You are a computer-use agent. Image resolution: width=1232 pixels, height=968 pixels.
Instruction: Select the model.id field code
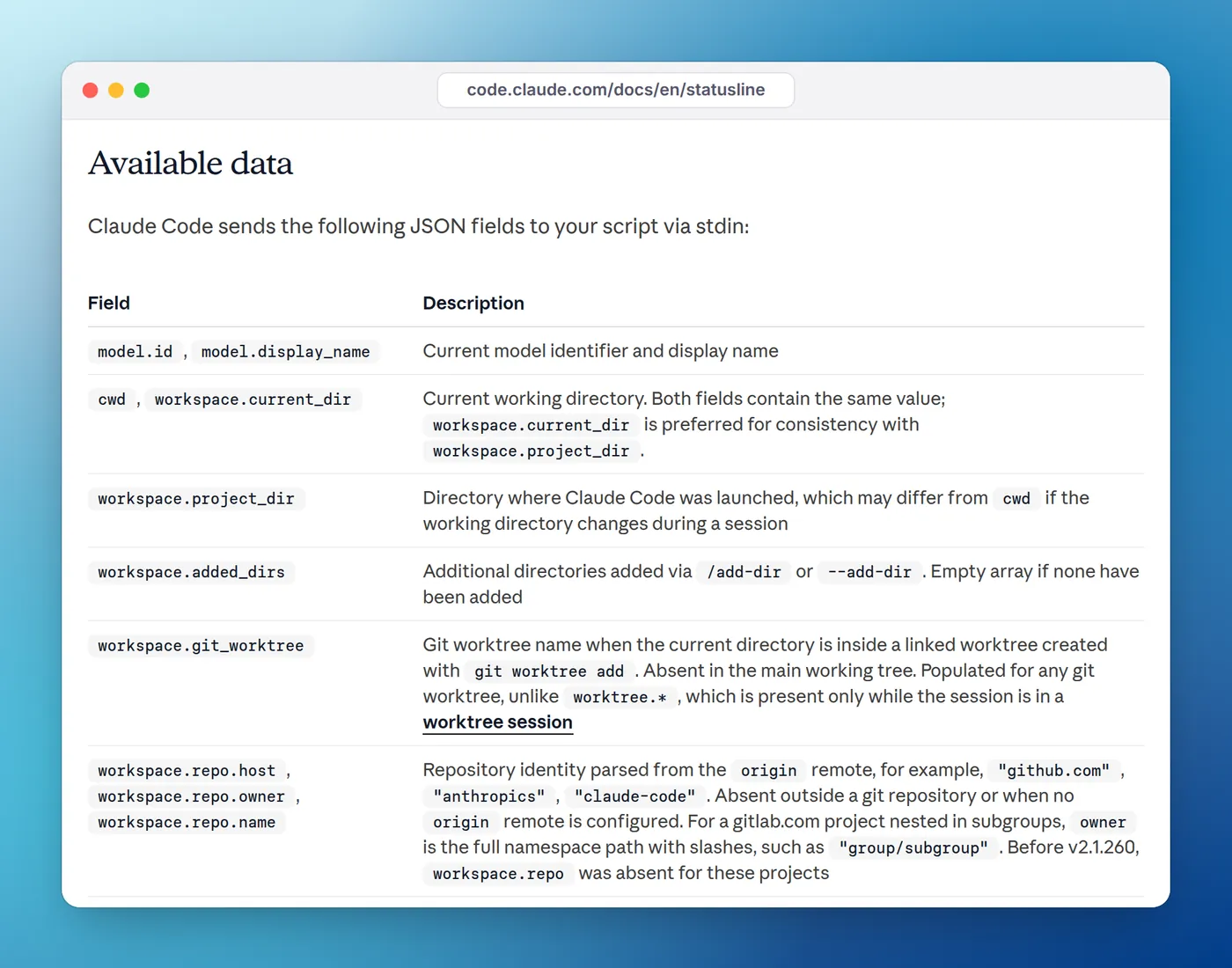[135, 352]
